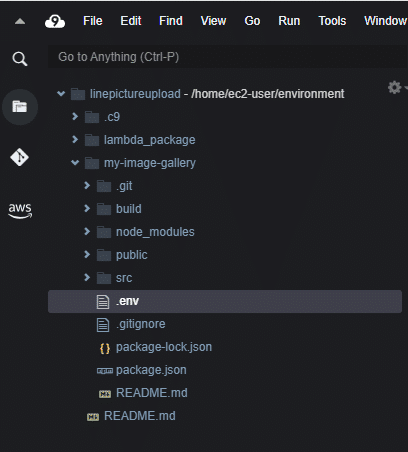Expand the lambda_package folder
408x452 pixels.
coord(75,139)
